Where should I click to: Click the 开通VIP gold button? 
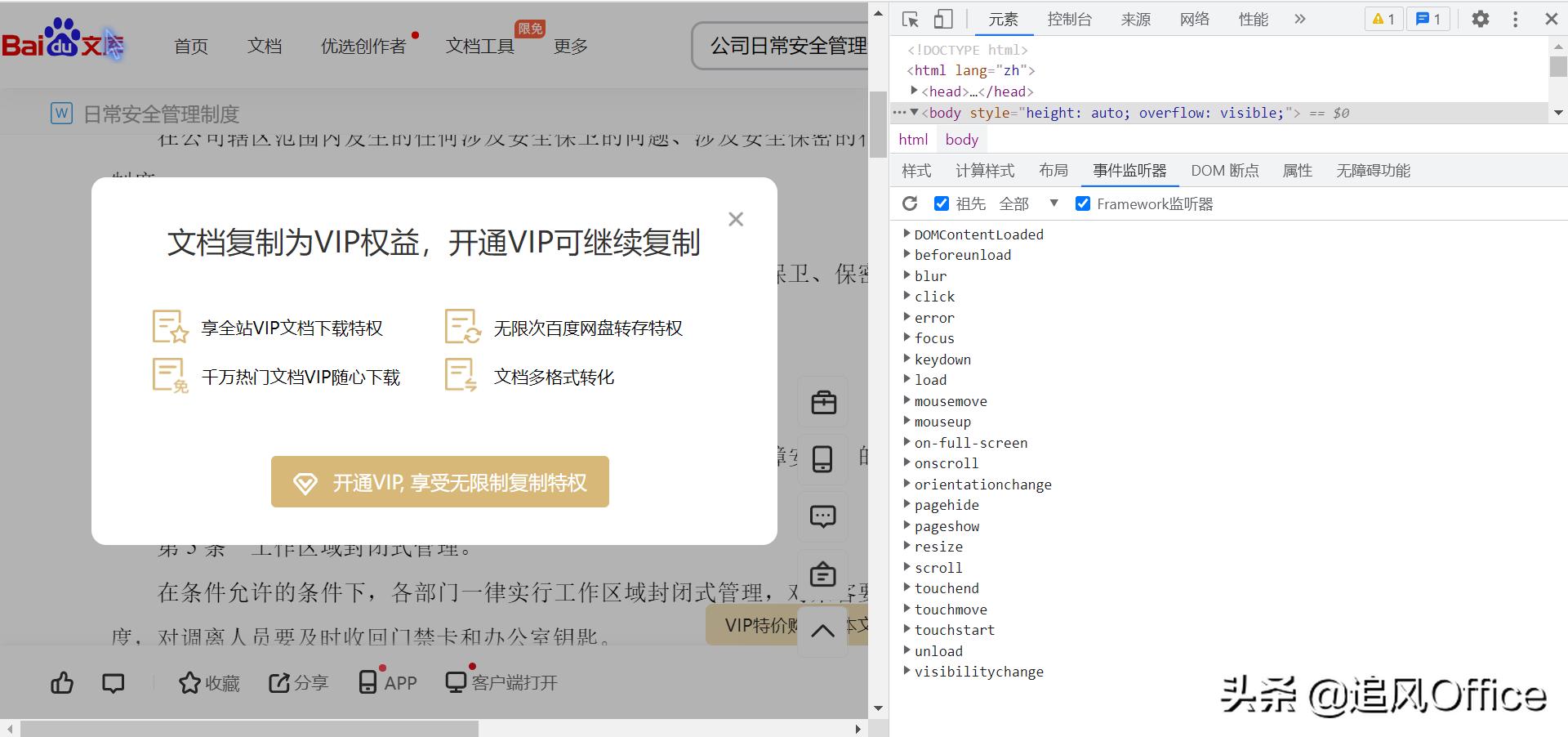439,482
